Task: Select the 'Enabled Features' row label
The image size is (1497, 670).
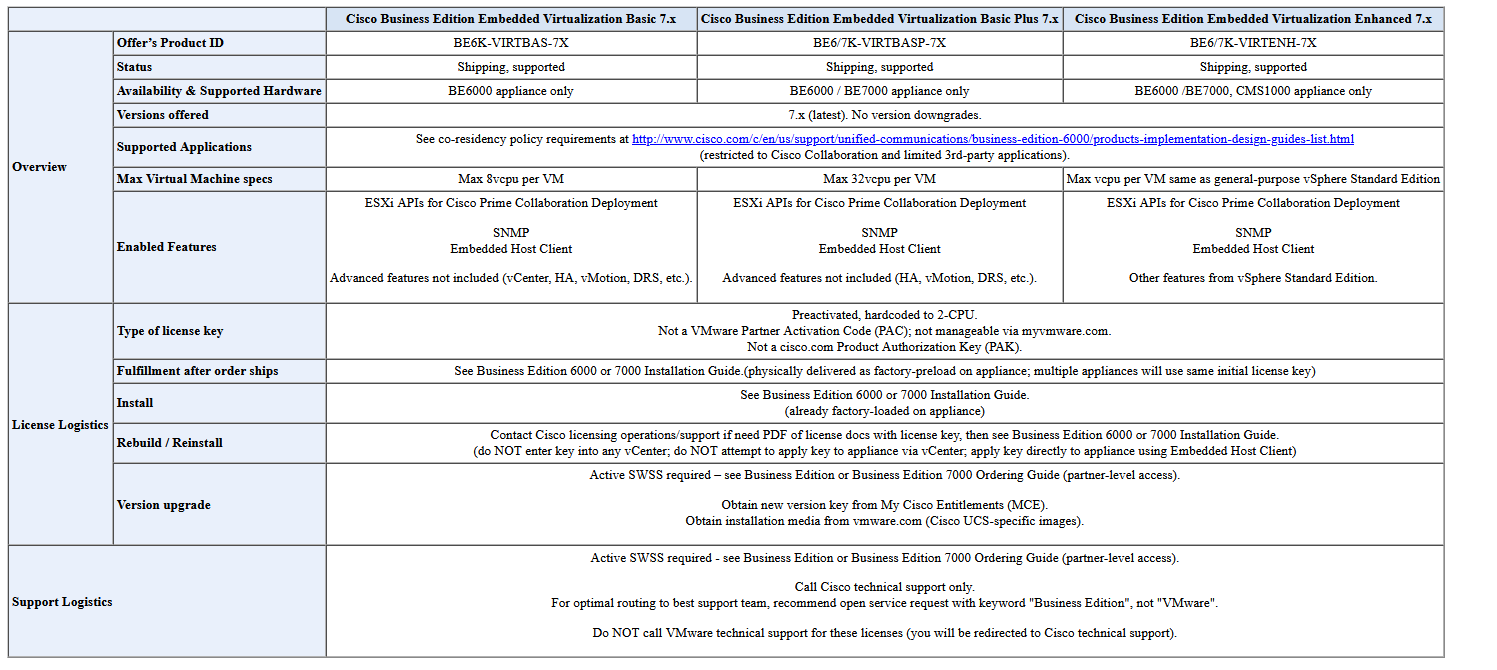Action: (x=167, y=247)
